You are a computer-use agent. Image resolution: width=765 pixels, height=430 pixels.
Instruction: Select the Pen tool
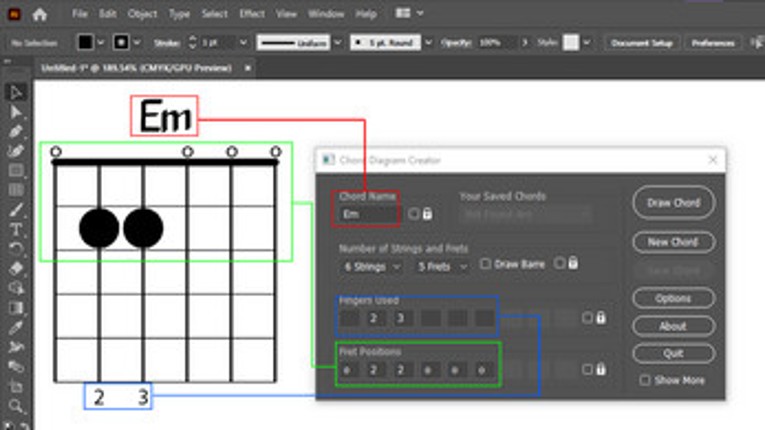click(16, 132)
